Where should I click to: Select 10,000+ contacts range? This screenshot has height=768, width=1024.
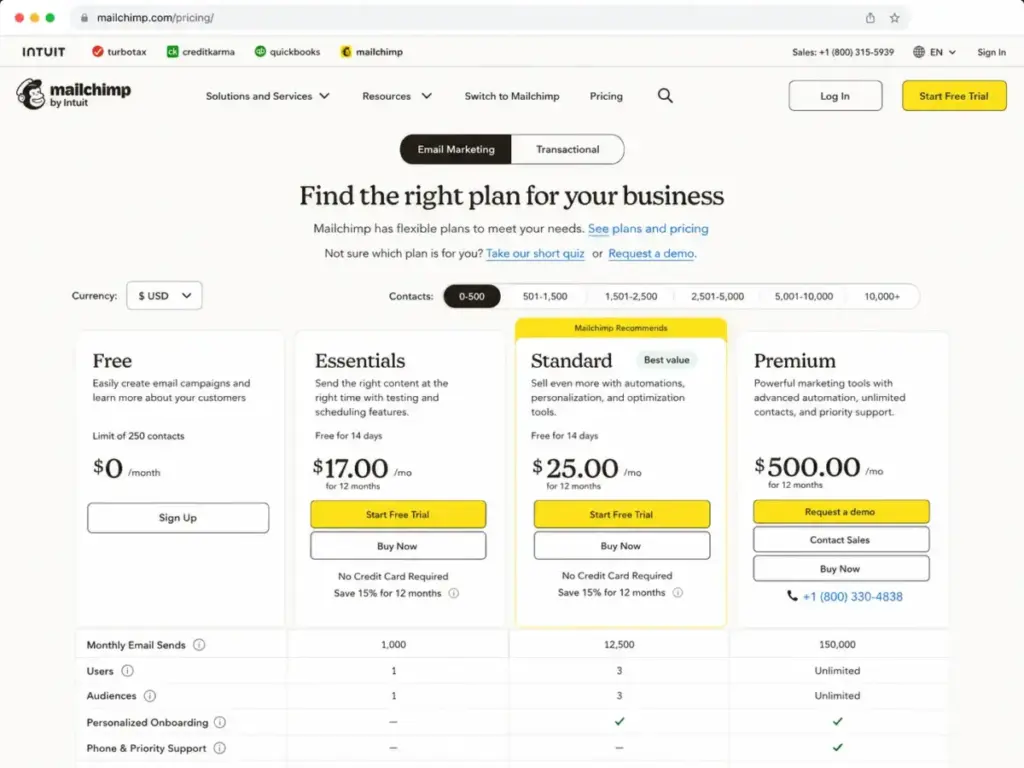tap(882, 296)
